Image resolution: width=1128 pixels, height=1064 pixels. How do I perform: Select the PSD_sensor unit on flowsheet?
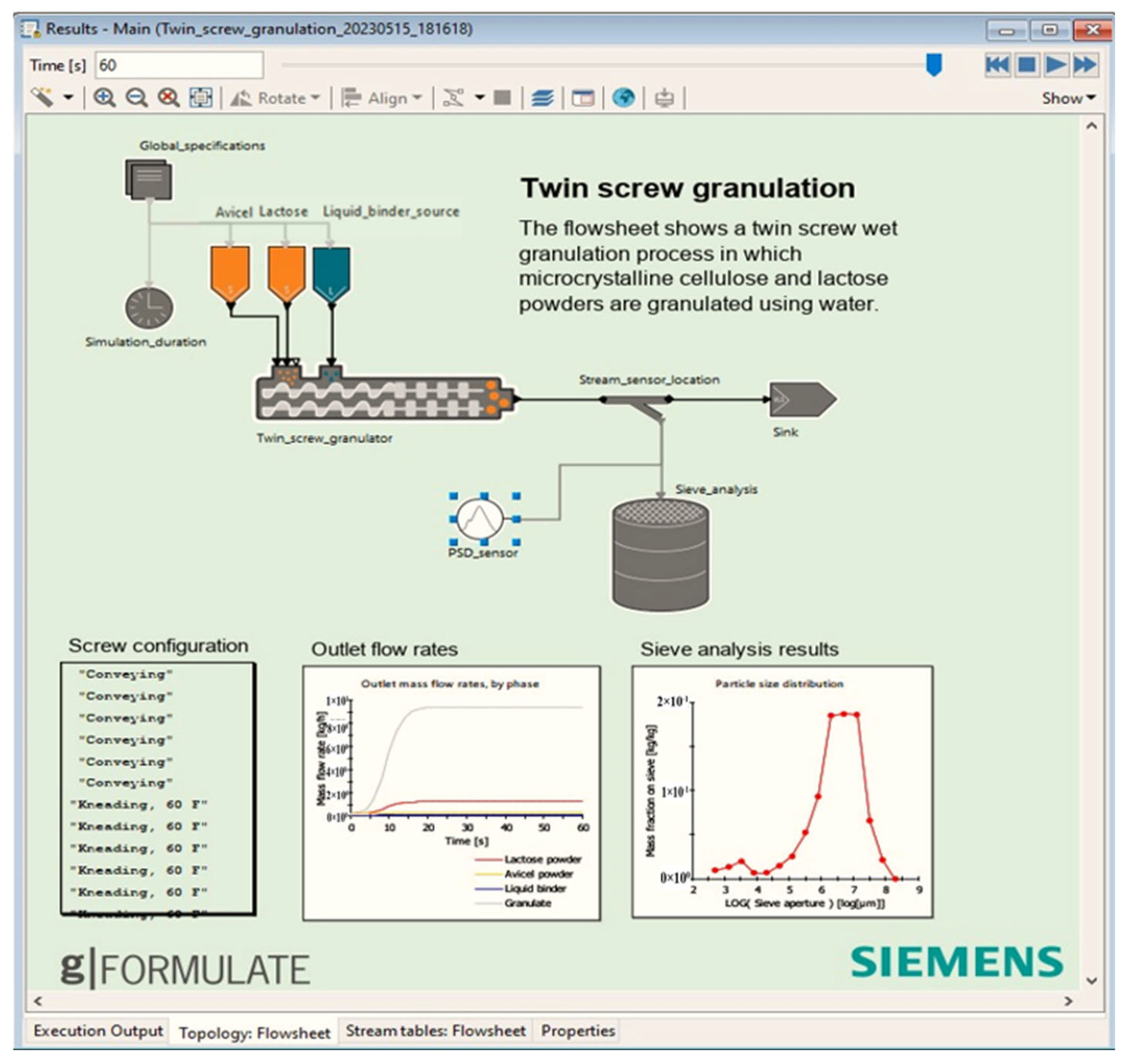click(480, 518)
